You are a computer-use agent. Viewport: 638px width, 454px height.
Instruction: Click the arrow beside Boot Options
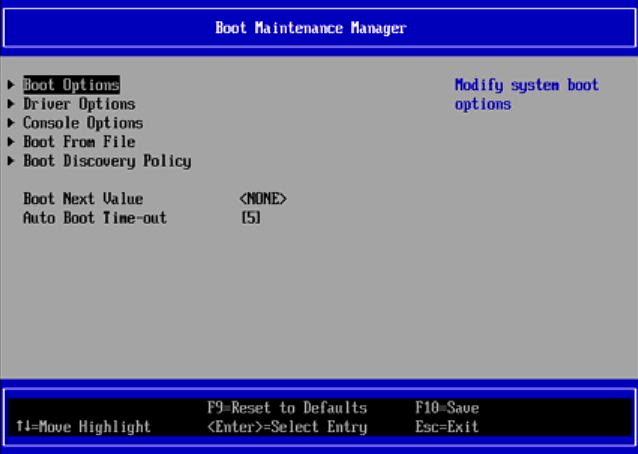(11, 85)
